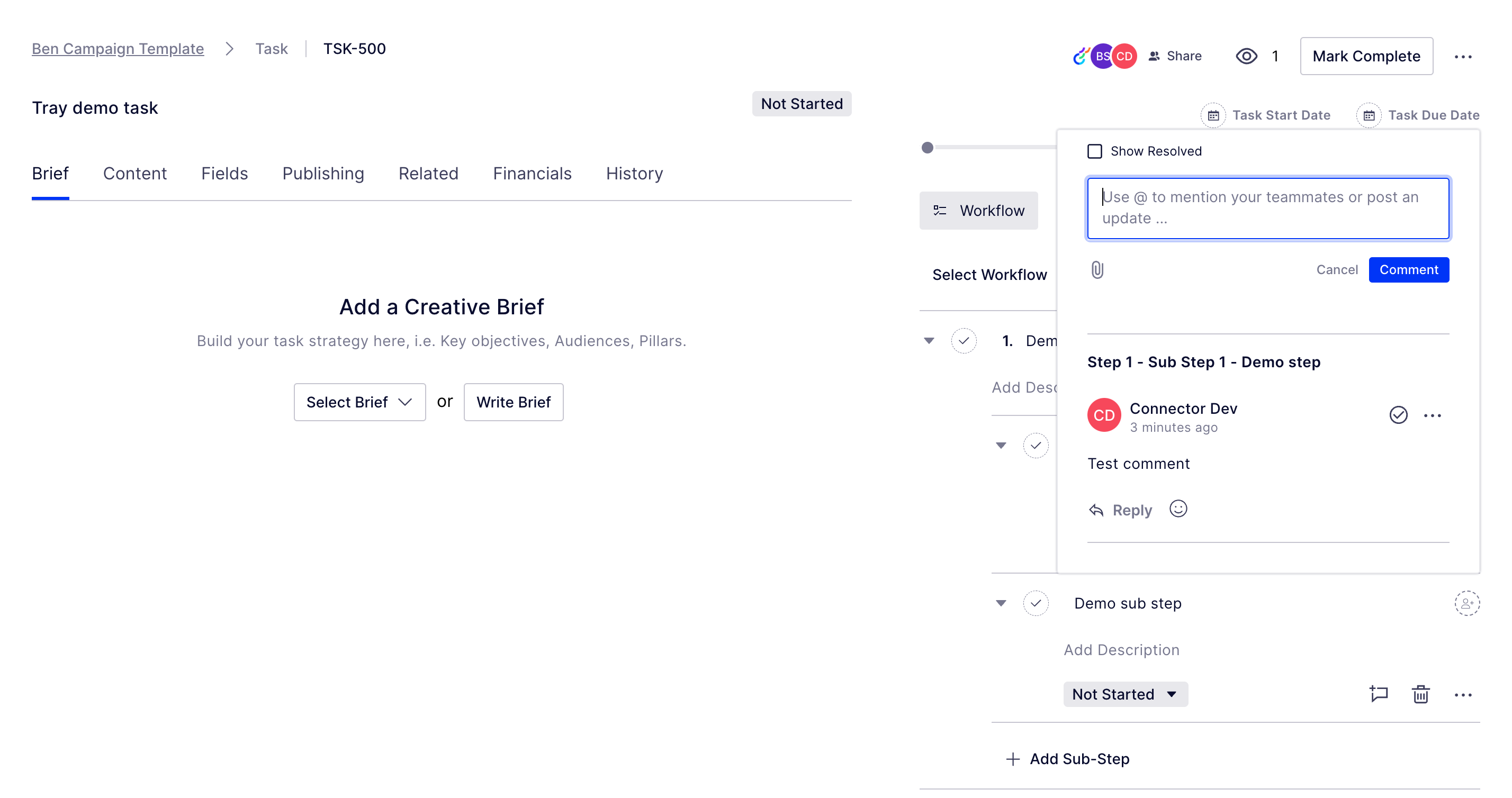Open the Not Started status dropdown
The width and height of the screenshot is (1512, 798).
(1125, 694)
